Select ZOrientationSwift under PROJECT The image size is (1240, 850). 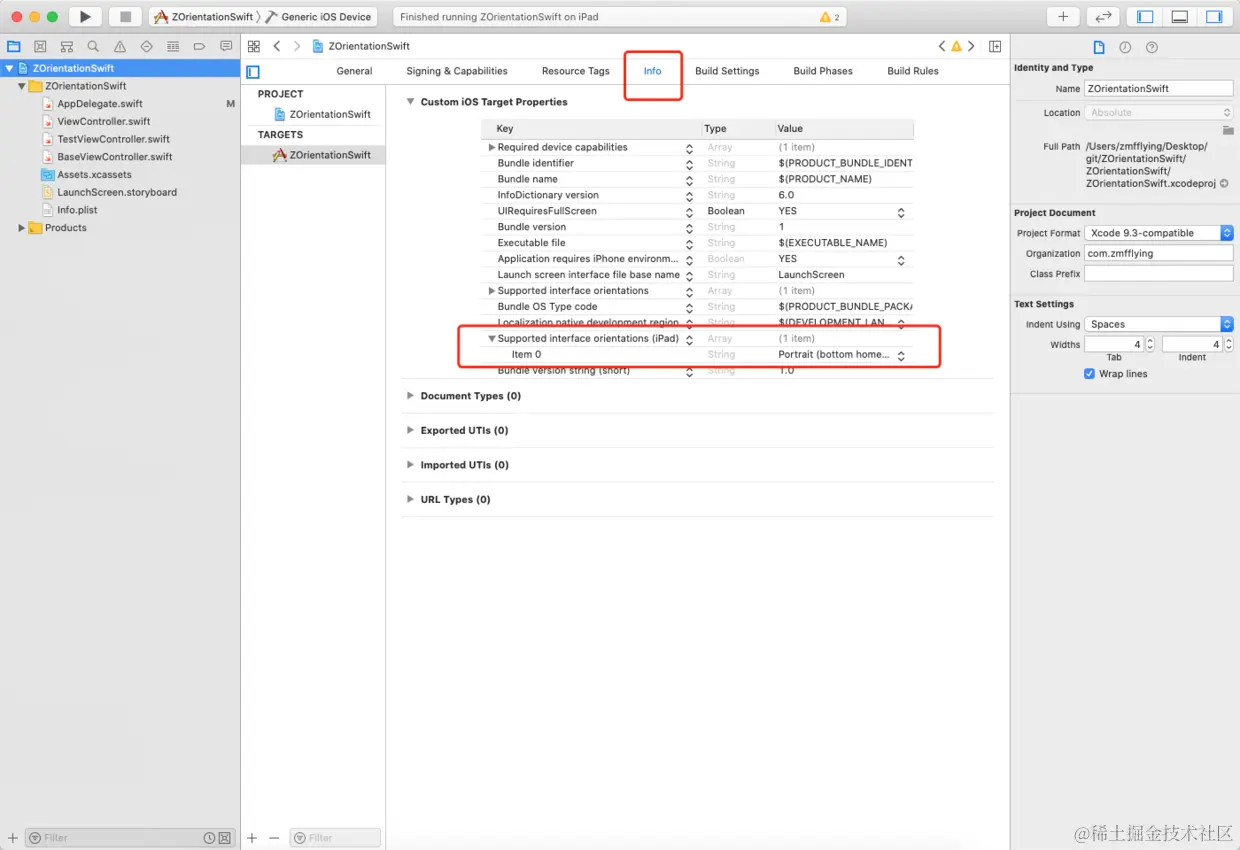pyautogui.click(x=330, y=114)
